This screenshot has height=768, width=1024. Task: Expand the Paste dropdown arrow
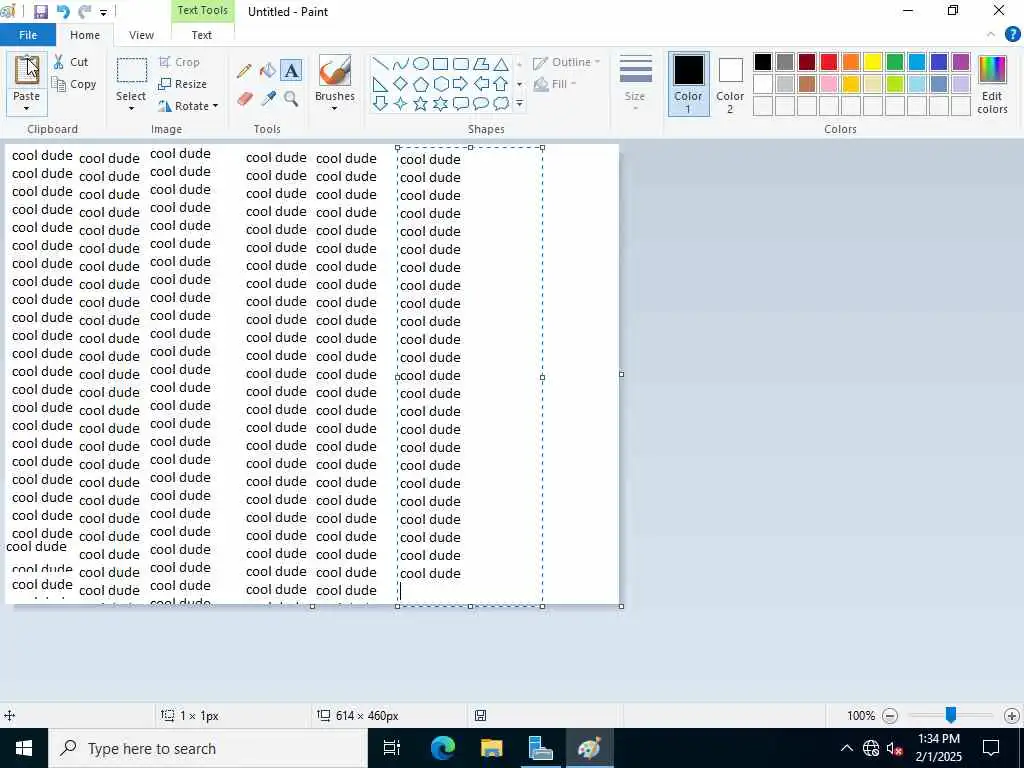click(x=27, y=108)
